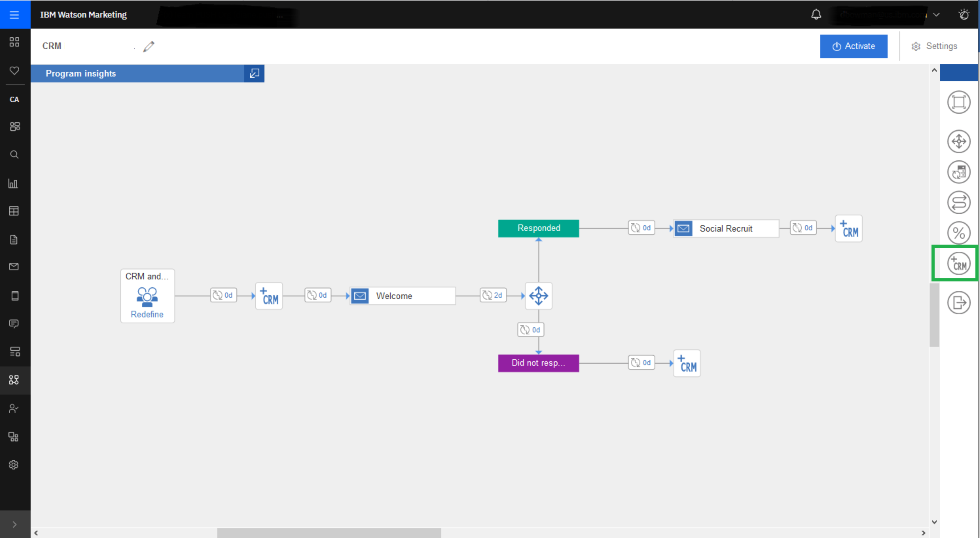Viewport: 980px width, 538px height.
Task: Open program Settings
Action: click(x=934, y=46)
